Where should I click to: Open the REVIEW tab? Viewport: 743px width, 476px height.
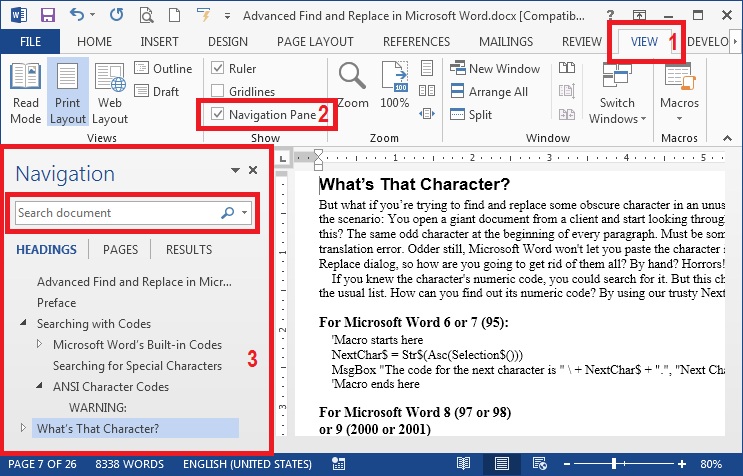[x=582, y=42]
